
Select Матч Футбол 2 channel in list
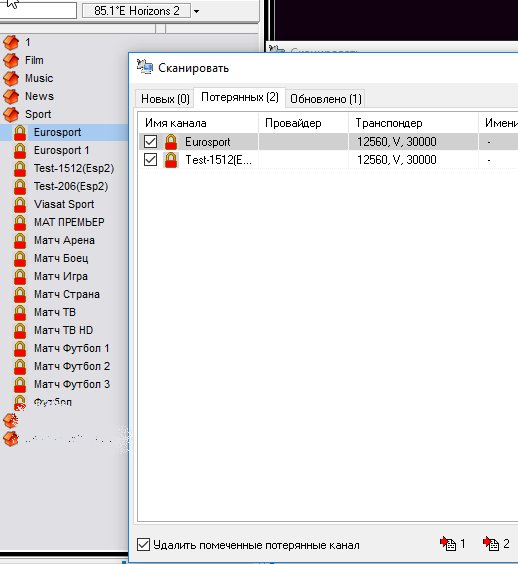click(72, 366)
